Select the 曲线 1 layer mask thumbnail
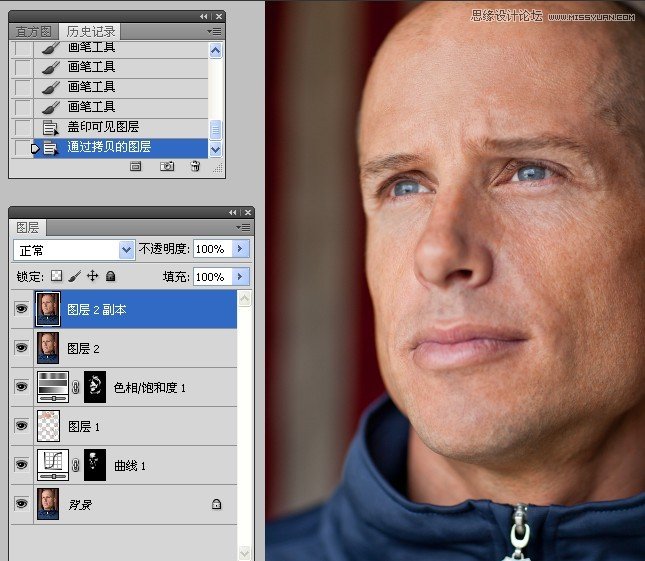The width and height of the screenshot is (645, 561). click(95, 465)
